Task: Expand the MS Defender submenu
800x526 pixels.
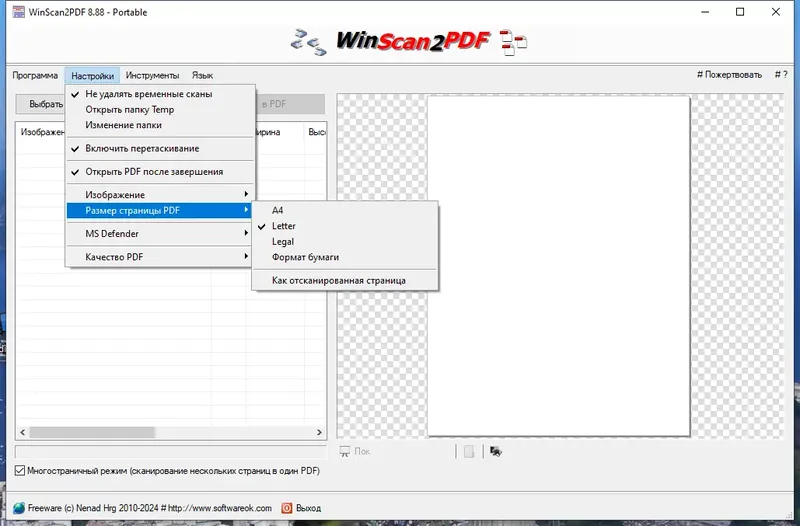Action: tap(160, 234)
